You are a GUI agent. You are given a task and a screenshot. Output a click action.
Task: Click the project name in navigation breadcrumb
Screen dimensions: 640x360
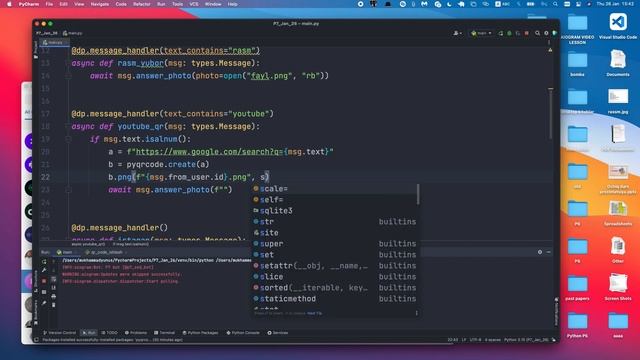tap(47, 33)
